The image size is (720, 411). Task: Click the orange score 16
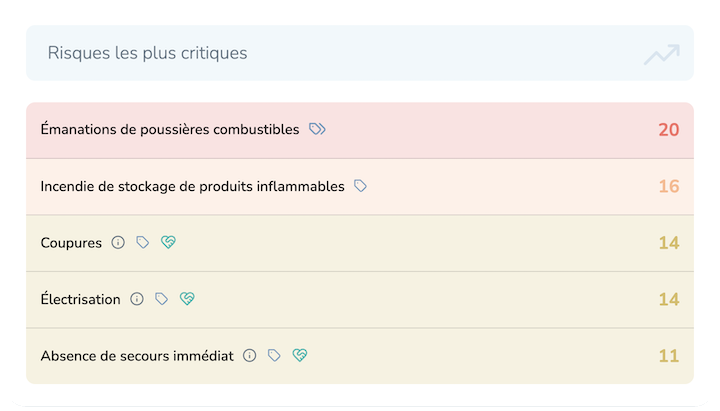coord(668,187)
